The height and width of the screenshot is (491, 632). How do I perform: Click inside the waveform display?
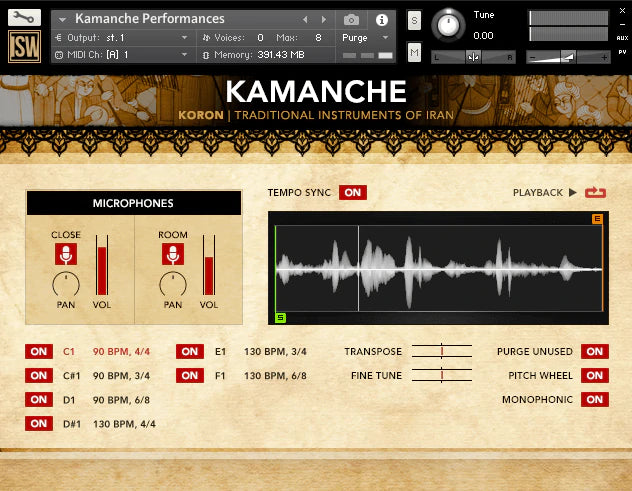438,268
